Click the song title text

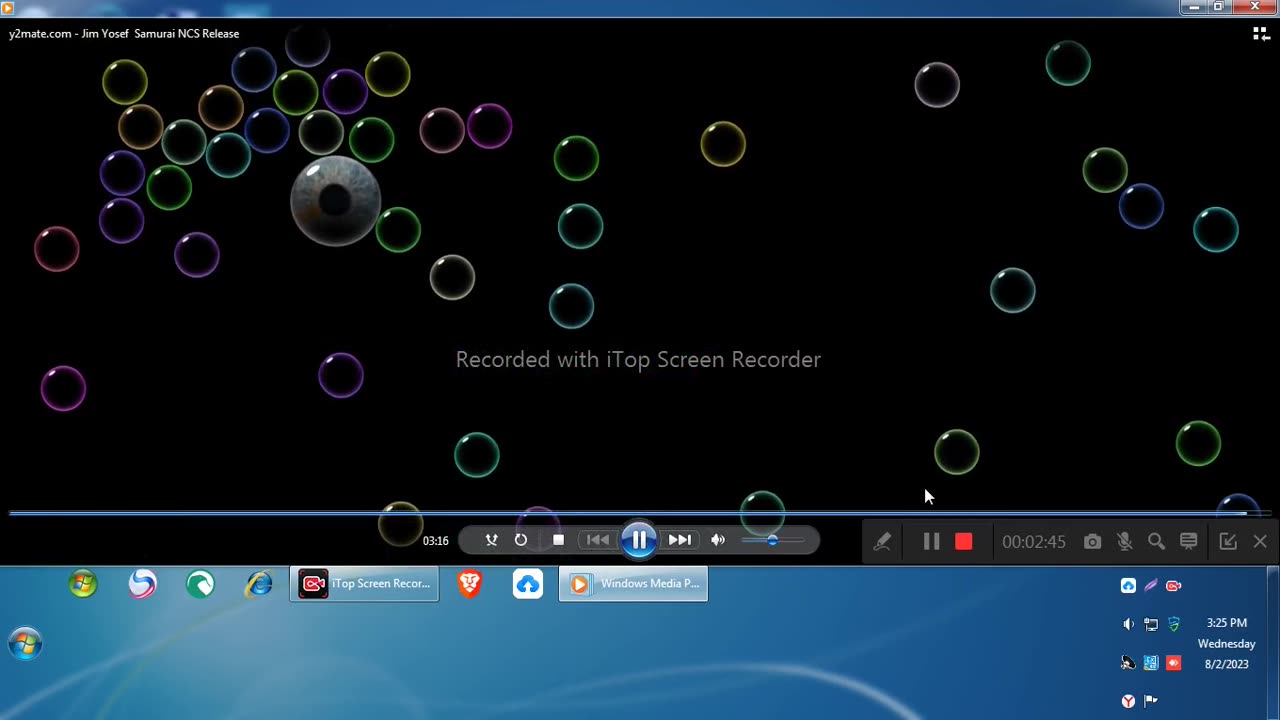(x=124, y=34)
